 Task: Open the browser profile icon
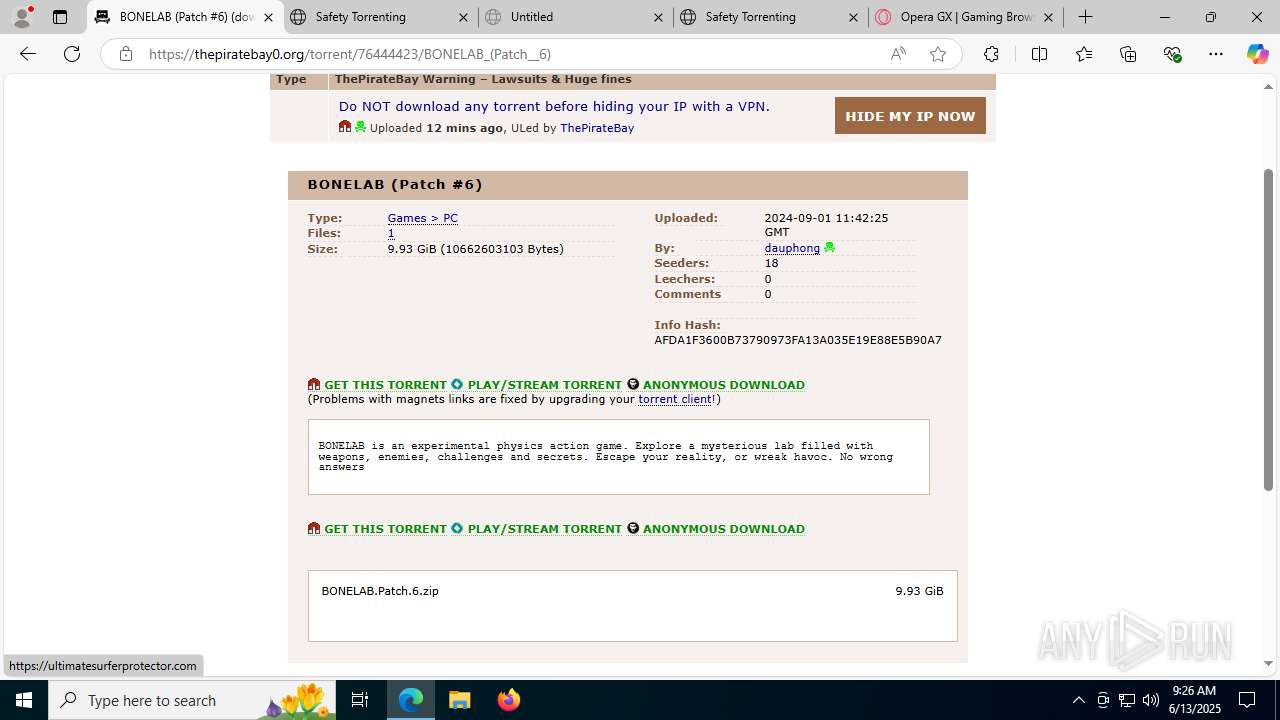pyautogui.click(x=22, y=17)
